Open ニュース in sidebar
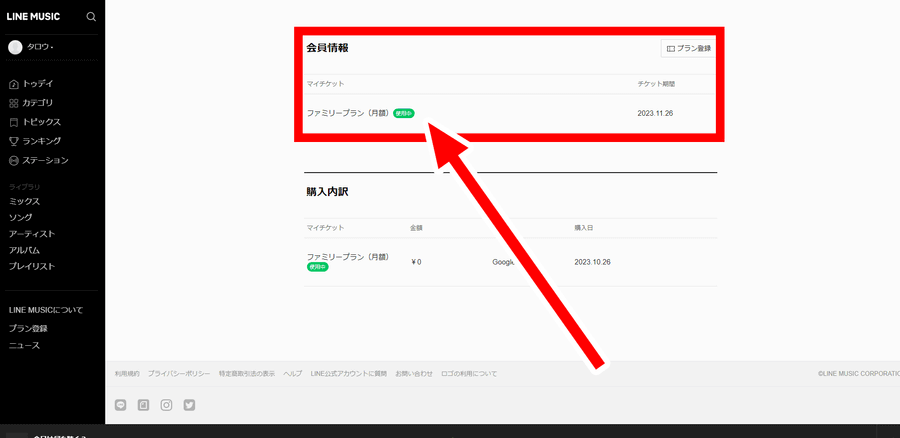This screenshot has width=900, height=438. (24, 345)
